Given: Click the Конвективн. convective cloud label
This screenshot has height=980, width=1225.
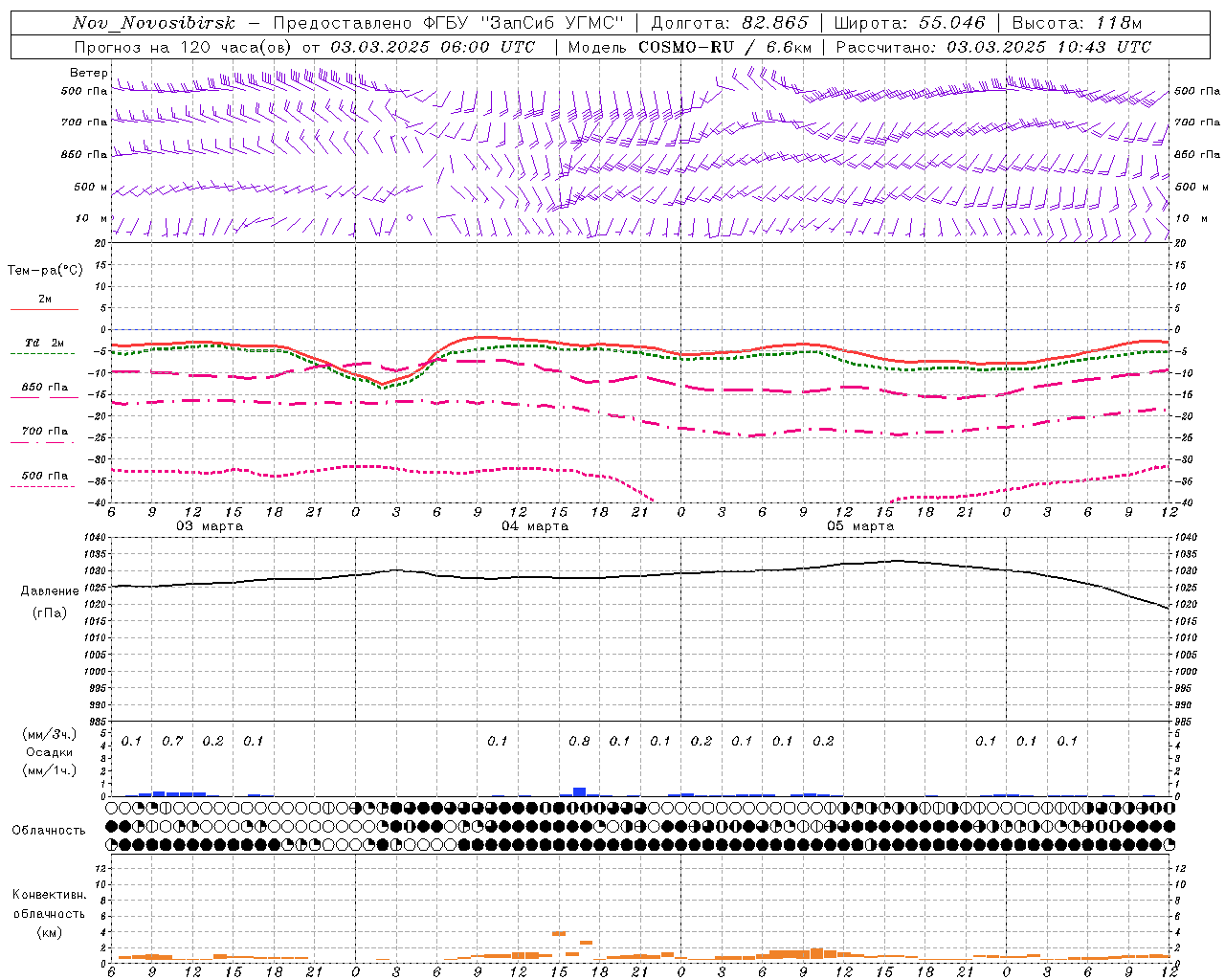Looking at the screenshot, I should point(49,895).
